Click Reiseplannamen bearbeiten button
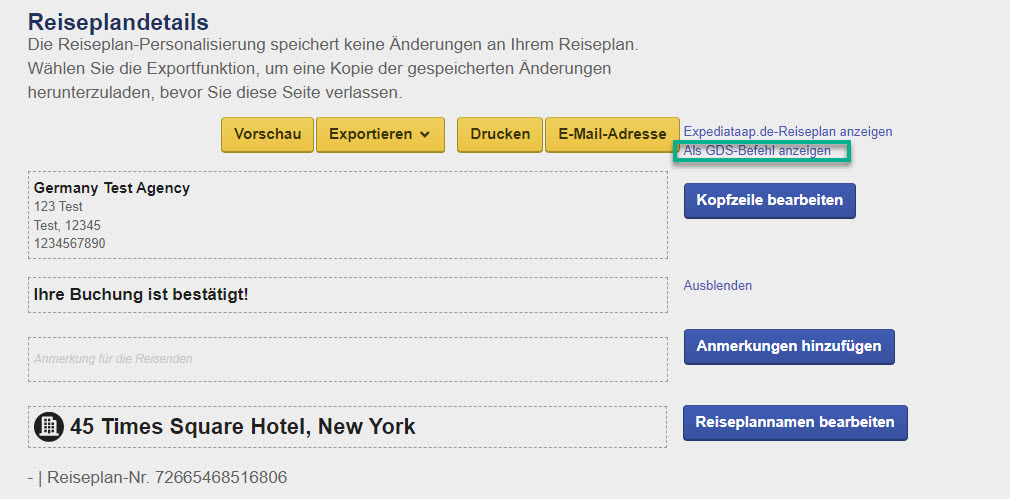This screenshot has height=499, width=1010. coord(795,422)
